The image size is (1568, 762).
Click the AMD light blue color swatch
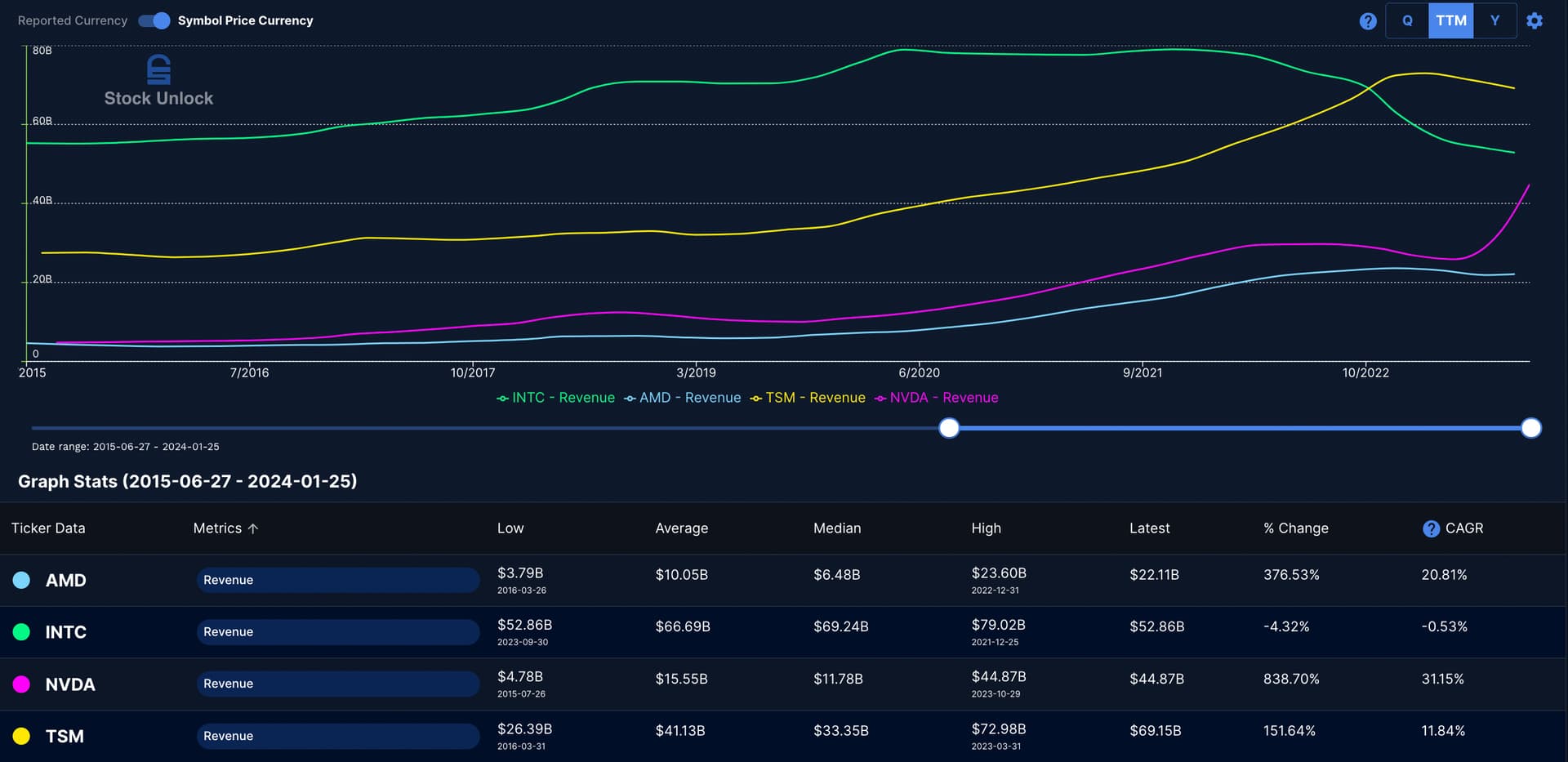point(22,580)
